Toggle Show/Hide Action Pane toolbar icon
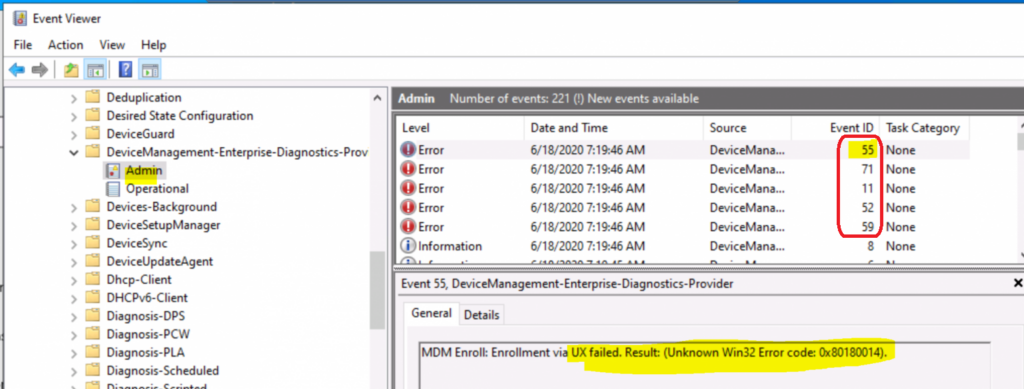The image size is (1024, 389). click(150, 70)
